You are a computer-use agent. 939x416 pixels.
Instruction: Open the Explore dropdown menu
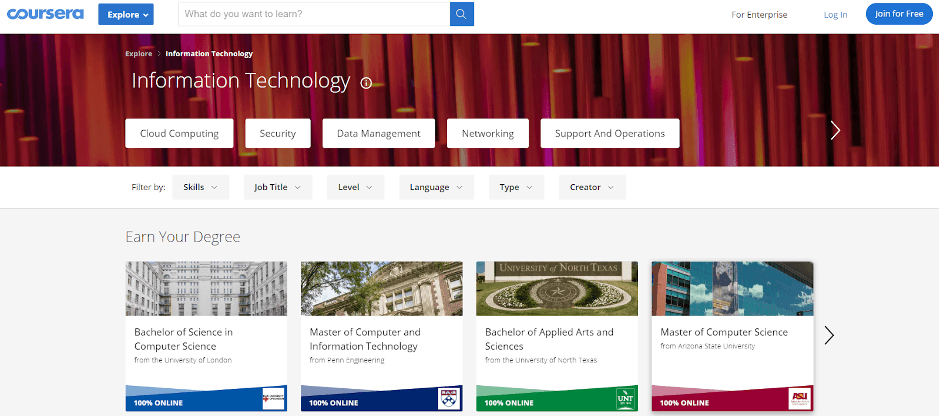tap(126, 15)
